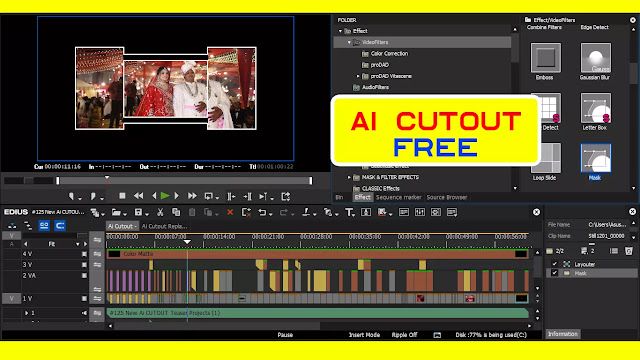The width and height of the screenshot is (640, 360).
Task: Open effect settings list icon in Information panel
Action: point(613,251)
